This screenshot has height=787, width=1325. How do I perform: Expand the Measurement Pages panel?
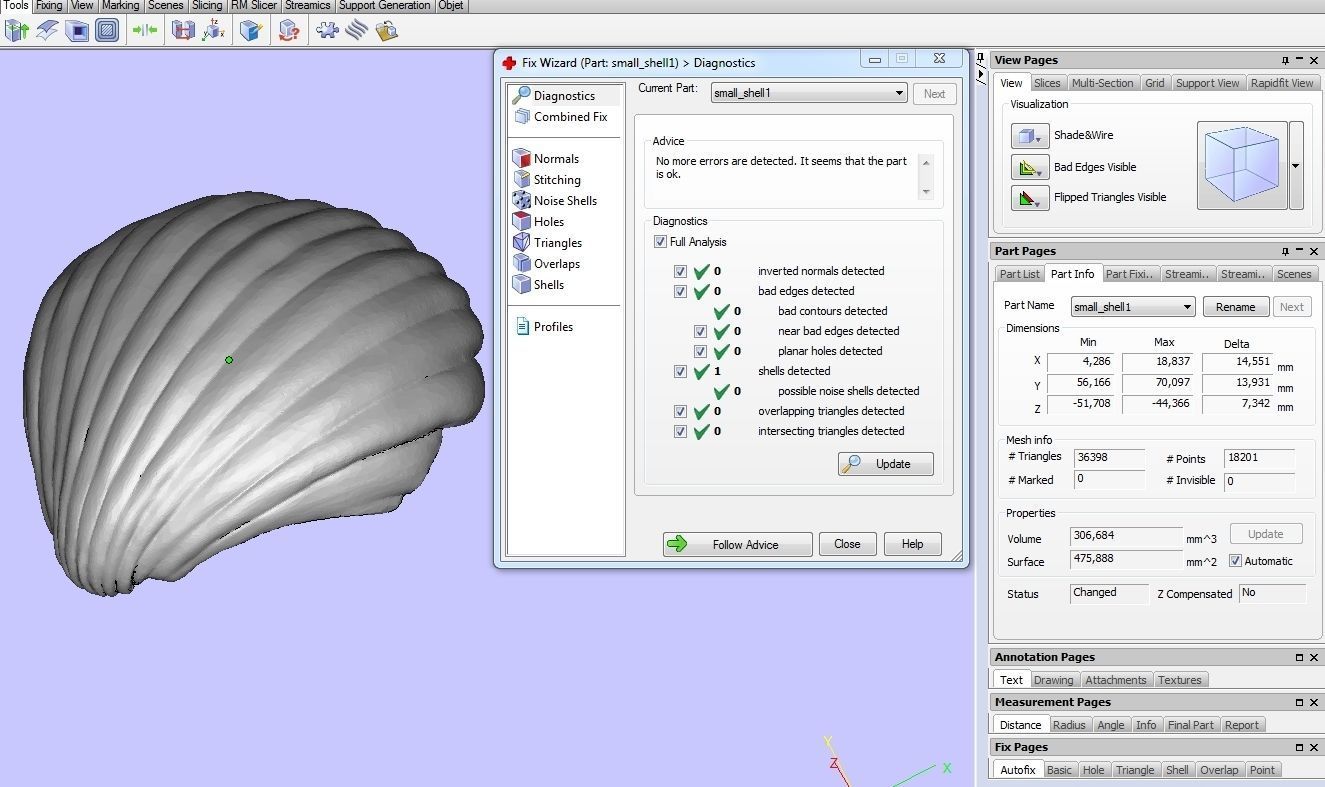click(1299, 702)
